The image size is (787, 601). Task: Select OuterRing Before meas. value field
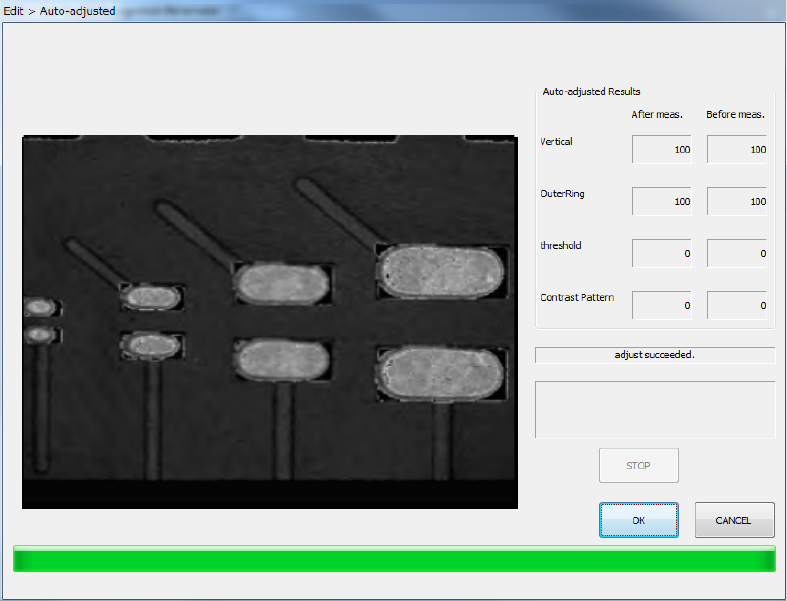(737, 201)
